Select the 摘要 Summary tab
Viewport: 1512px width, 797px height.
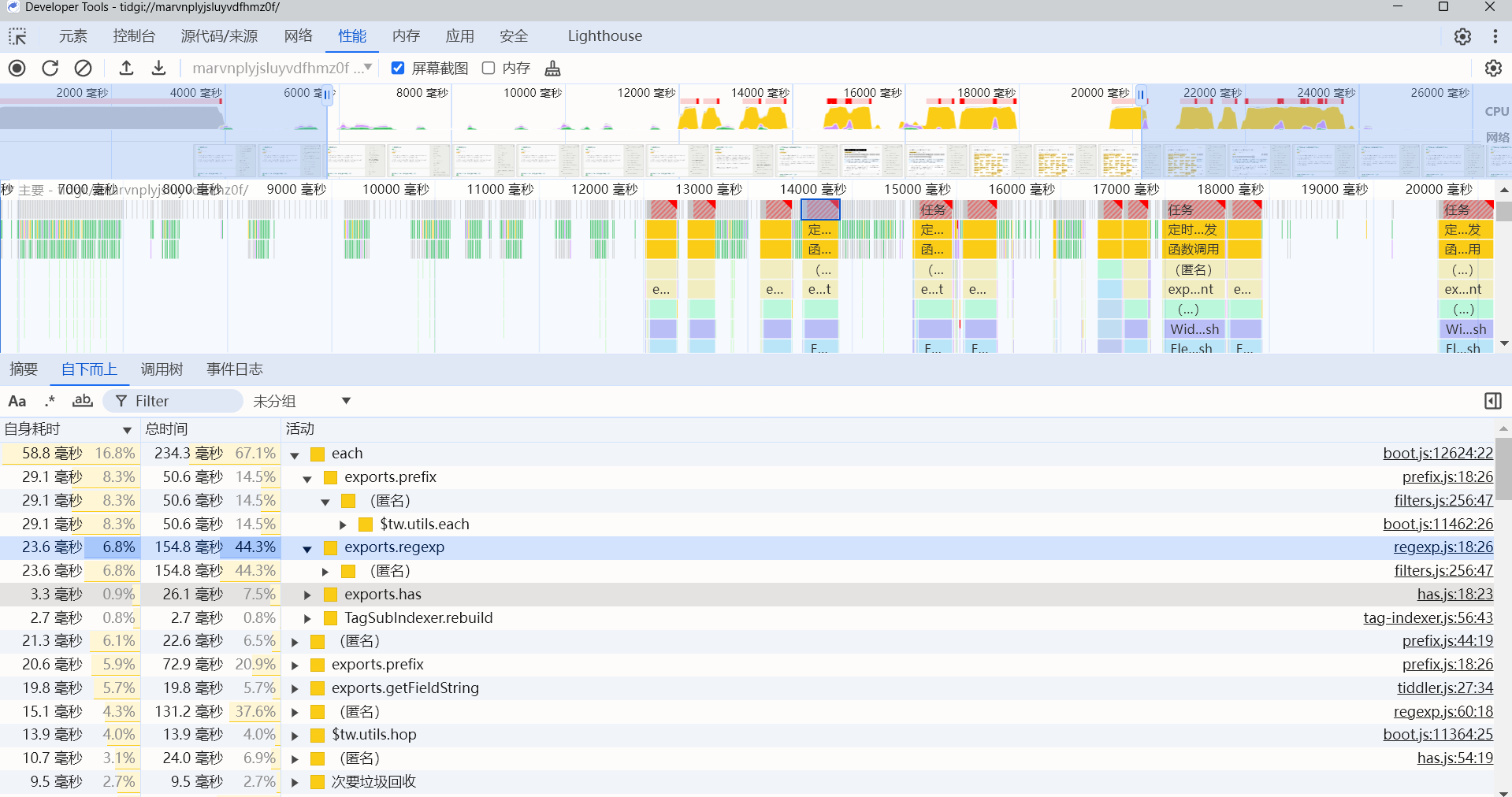pyautogui.click(x=24, y=369)
